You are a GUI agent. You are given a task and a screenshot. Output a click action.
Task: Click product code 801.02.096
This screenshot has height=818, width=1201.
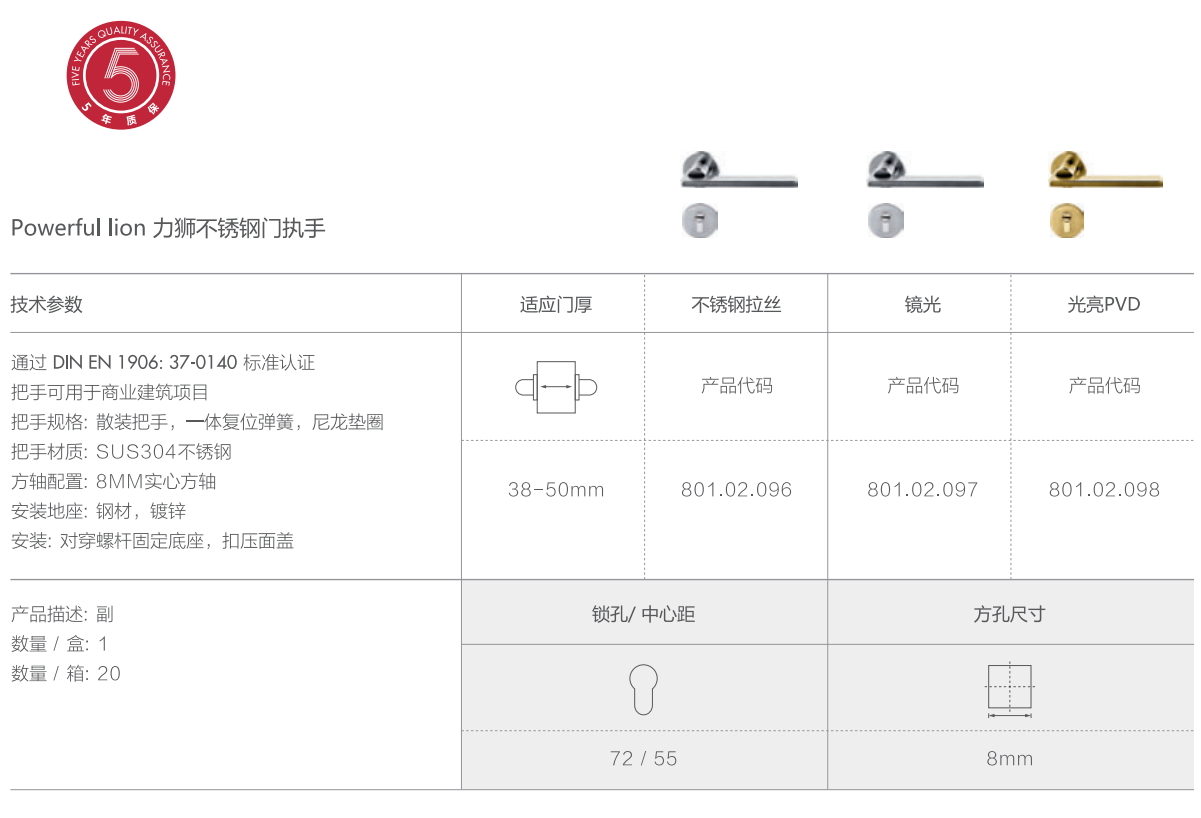tap(736, 490)
